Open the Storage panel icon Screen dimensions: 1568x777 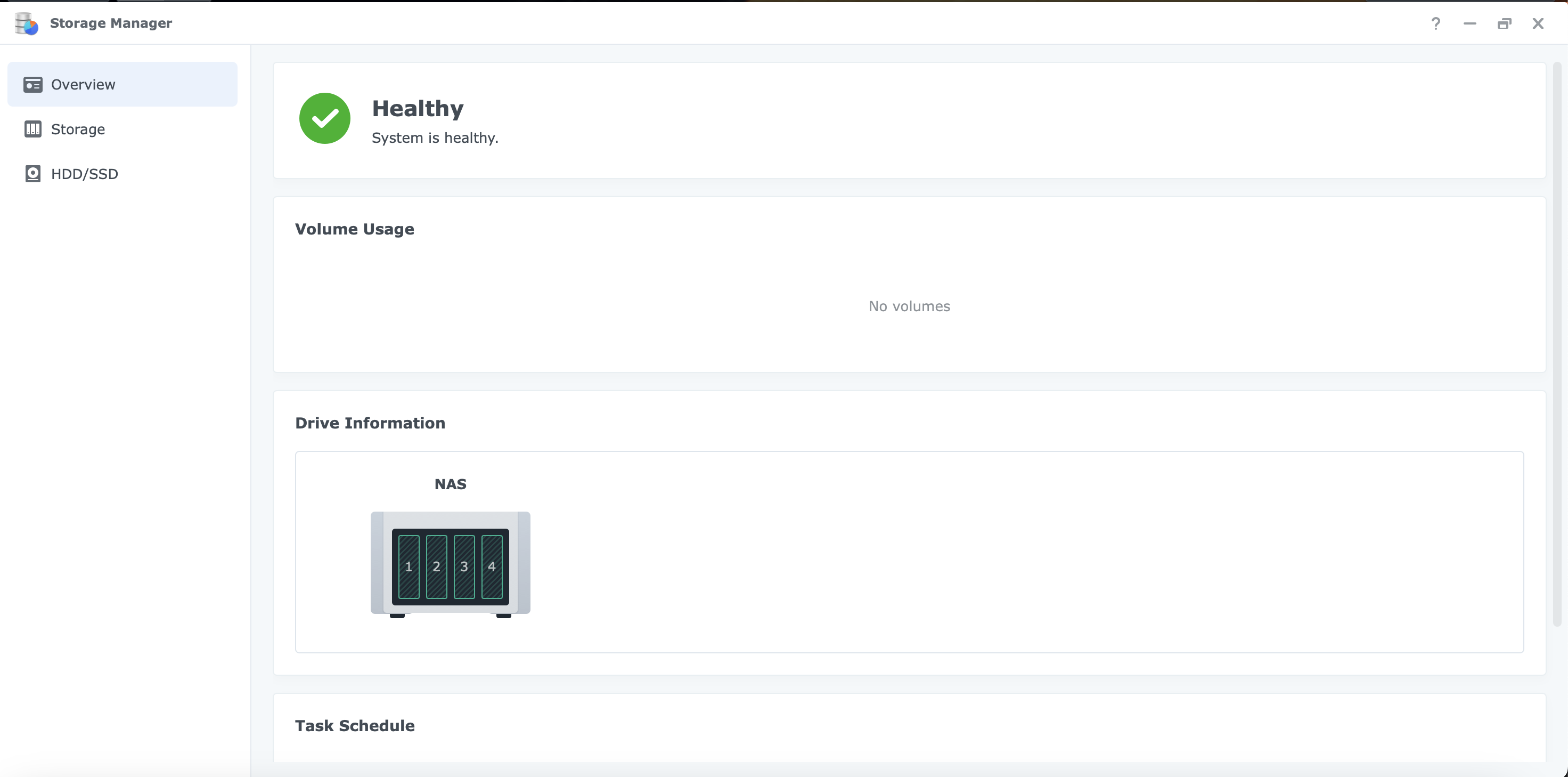tap(34, 129)
